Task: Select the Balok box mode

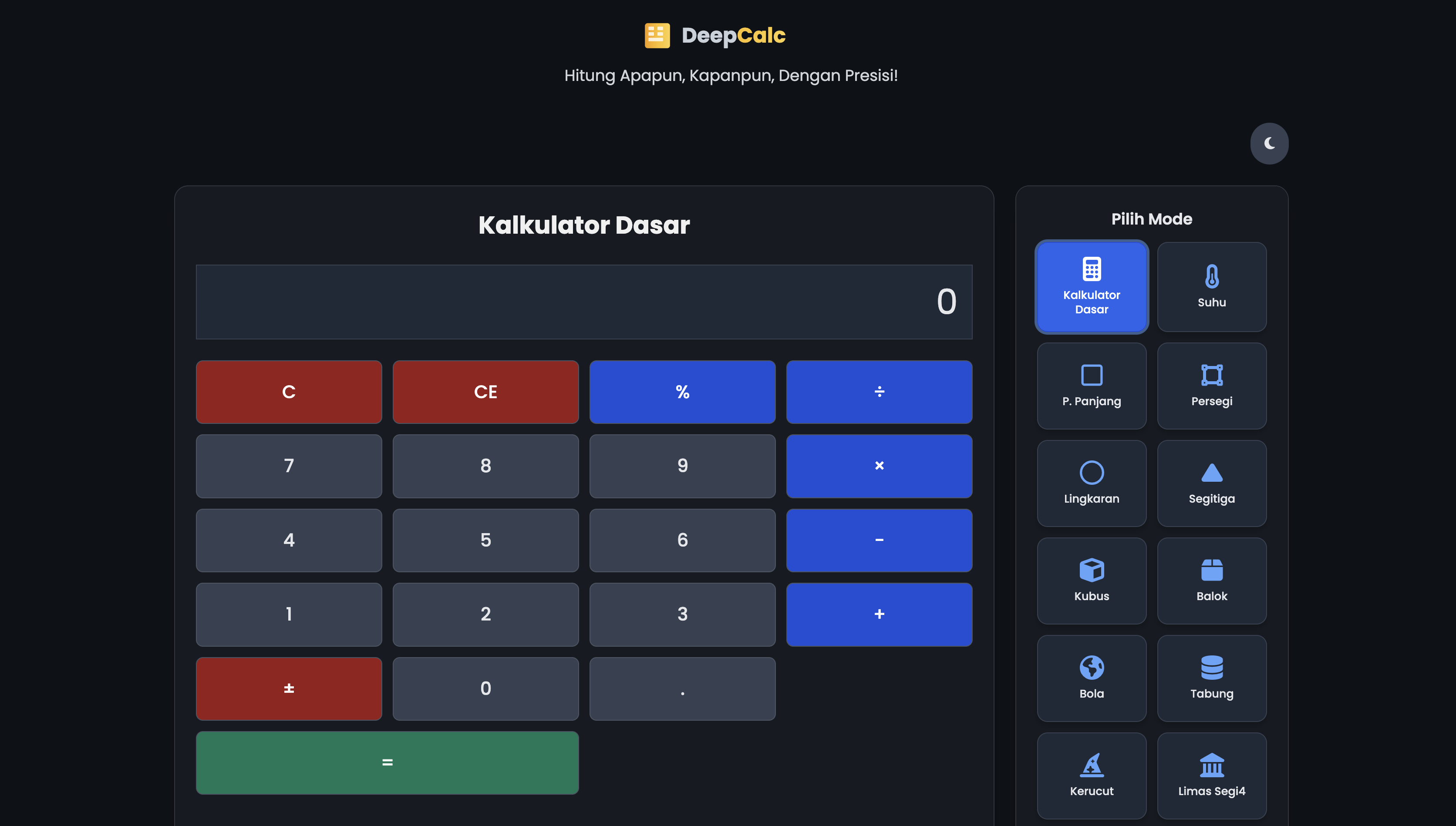Action: [x=1211, y=581]
